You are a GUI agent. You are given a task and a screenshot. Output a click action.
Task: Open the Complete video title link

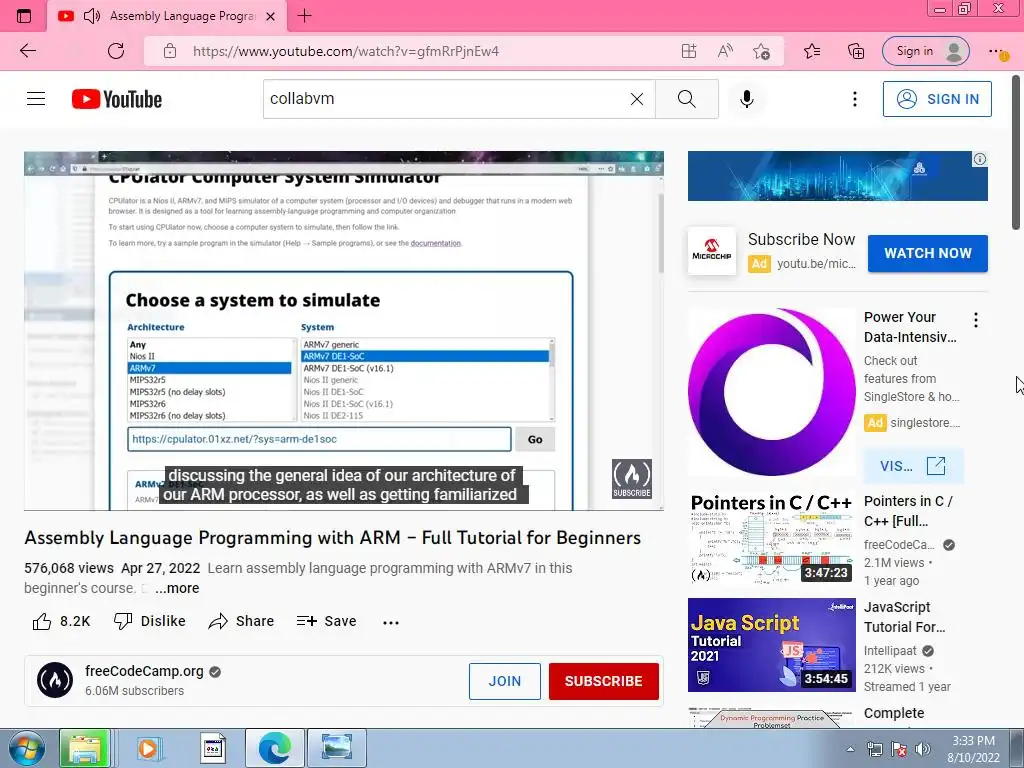(x=894, y=713)
